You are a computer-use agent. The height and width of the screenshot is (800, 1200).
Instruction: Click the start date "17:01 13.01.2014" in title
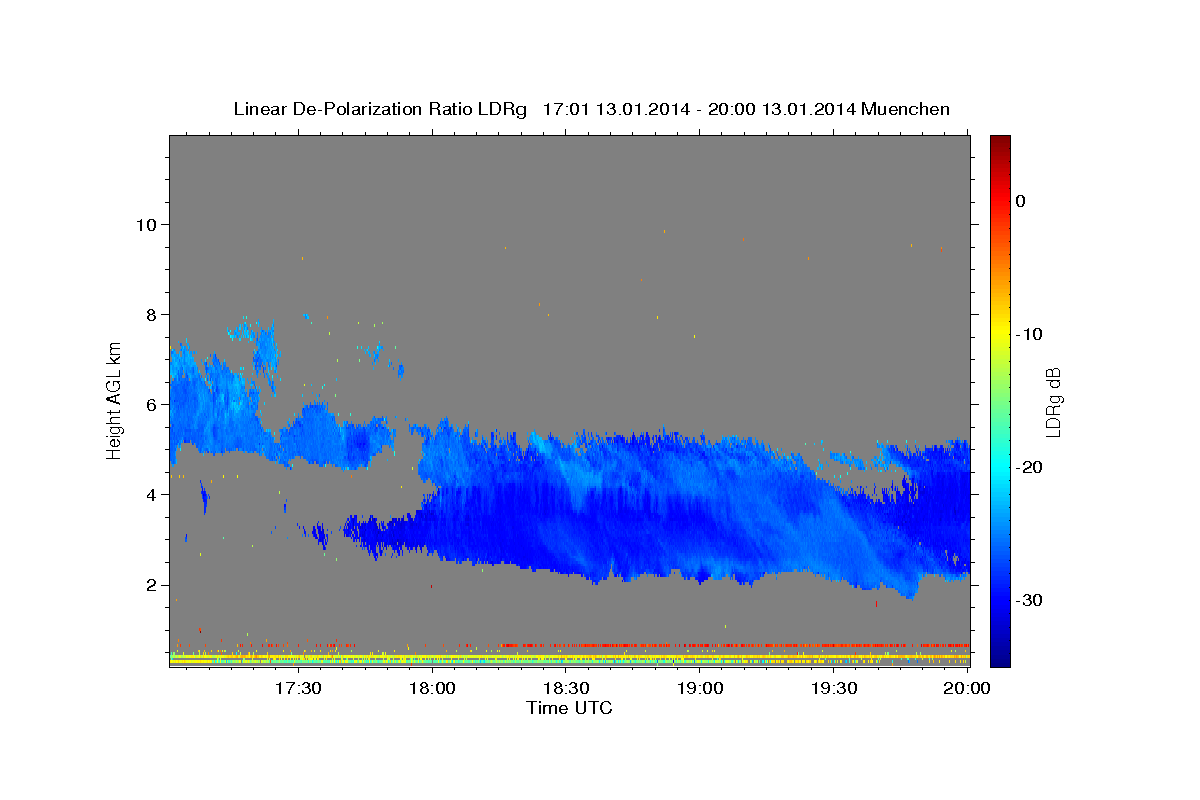coord(616,109)
